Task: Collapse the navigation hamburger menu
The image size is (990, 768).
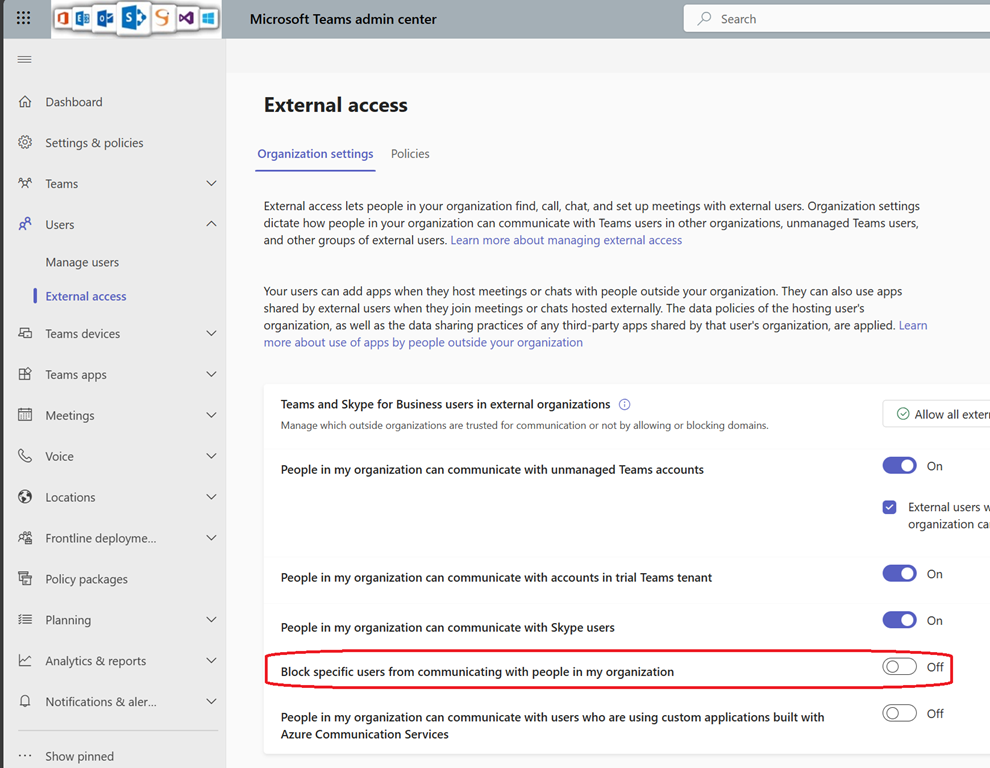Action: point(25,60)
